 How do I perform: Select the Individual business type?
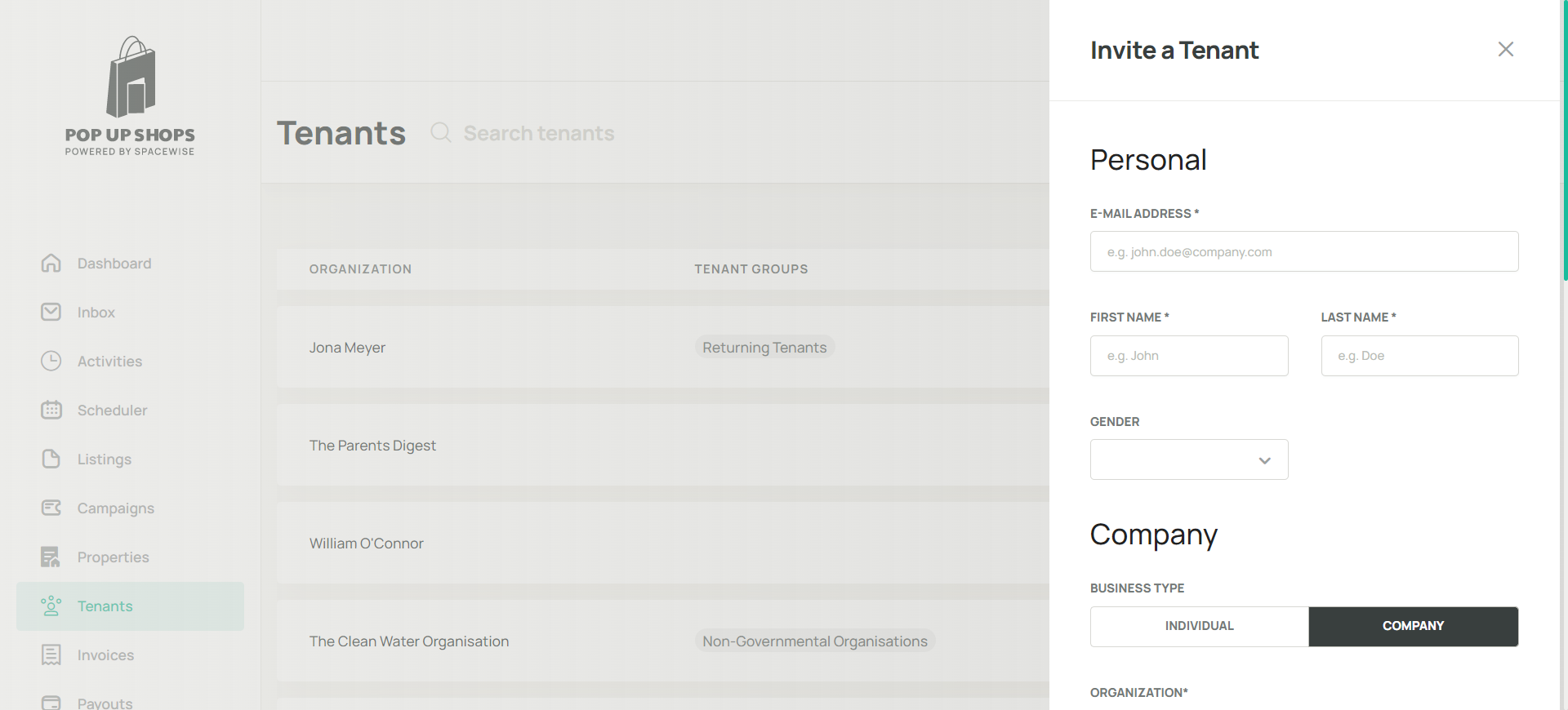(x=1199, y=626)
